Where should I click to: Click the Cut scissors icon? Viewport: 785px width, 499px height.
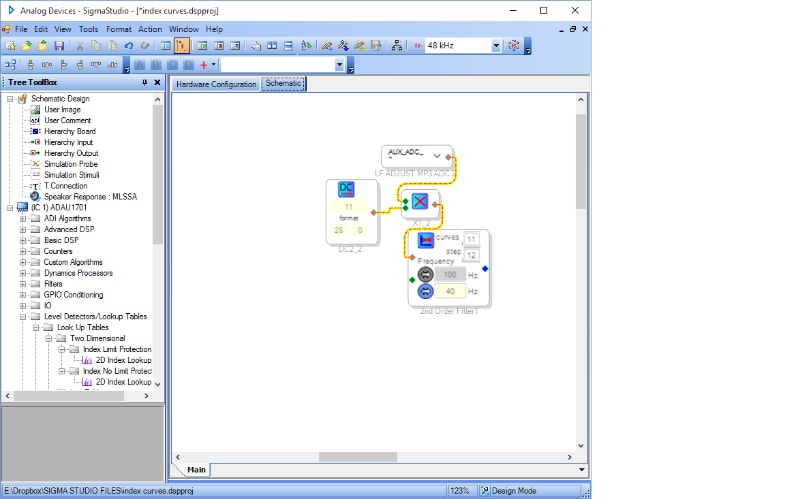click(80, 46)
